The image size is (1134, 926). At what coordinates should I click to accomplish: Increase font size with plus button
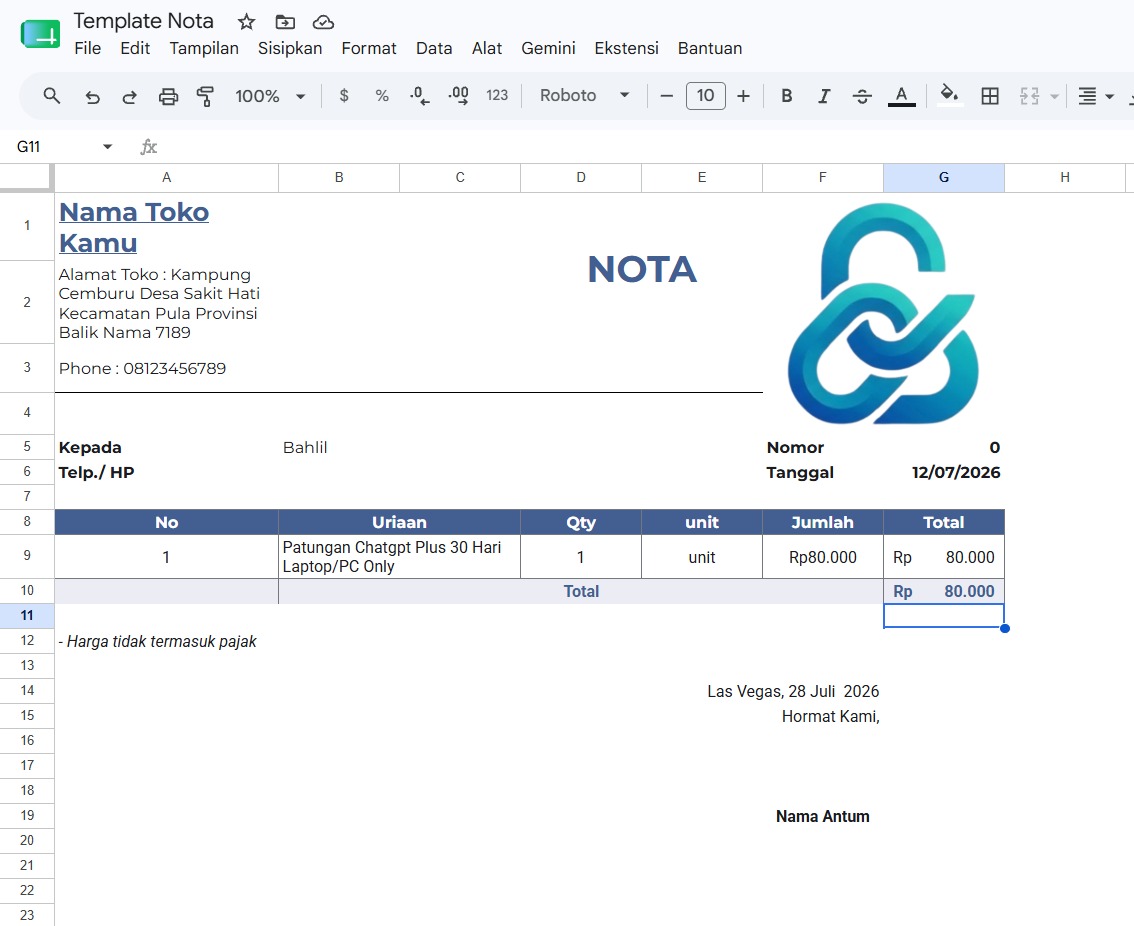click(x=743, y=95)
